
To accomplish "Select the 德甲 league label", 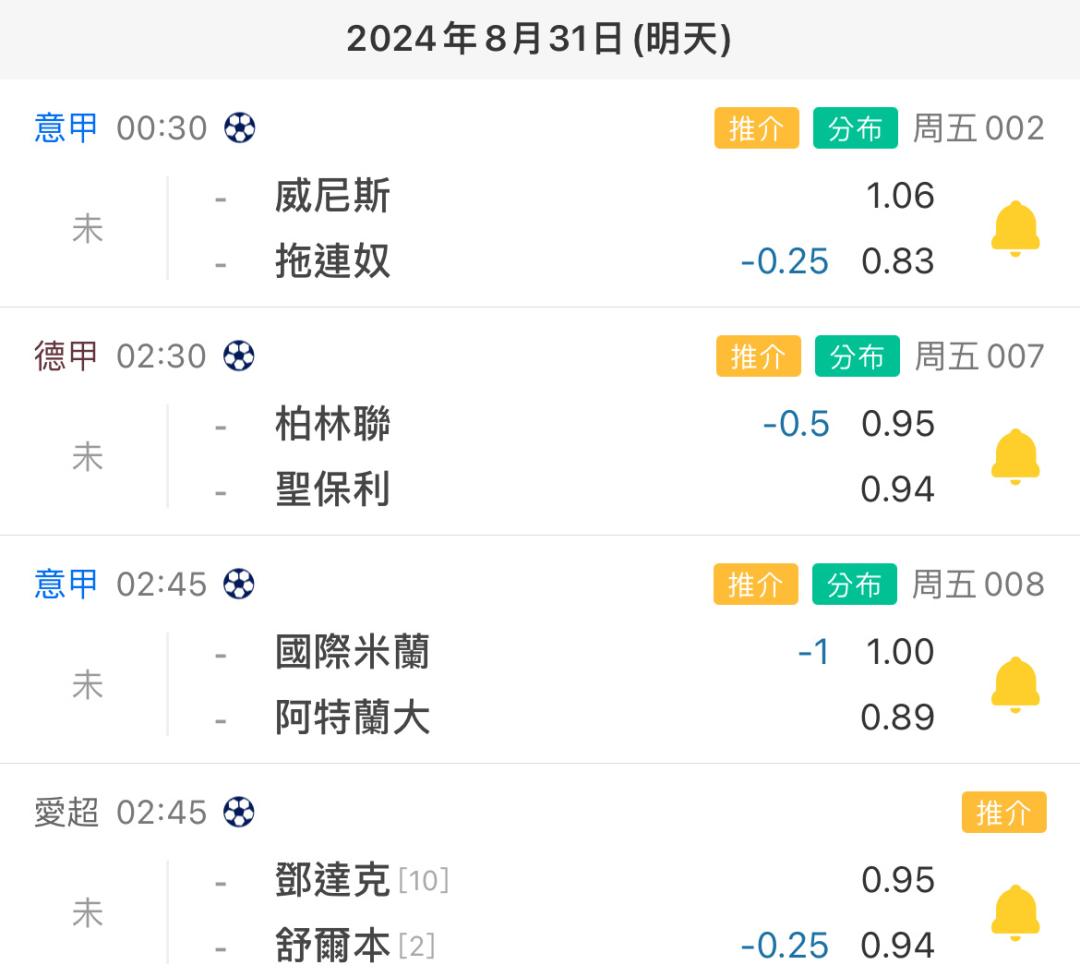I will 66,356.
